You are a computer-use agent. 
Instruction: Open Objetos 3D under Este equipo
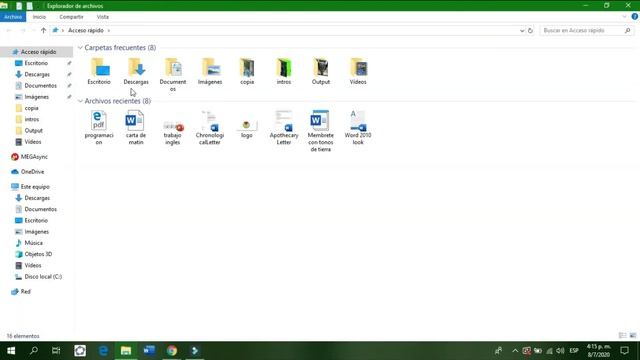click(38, 254)
